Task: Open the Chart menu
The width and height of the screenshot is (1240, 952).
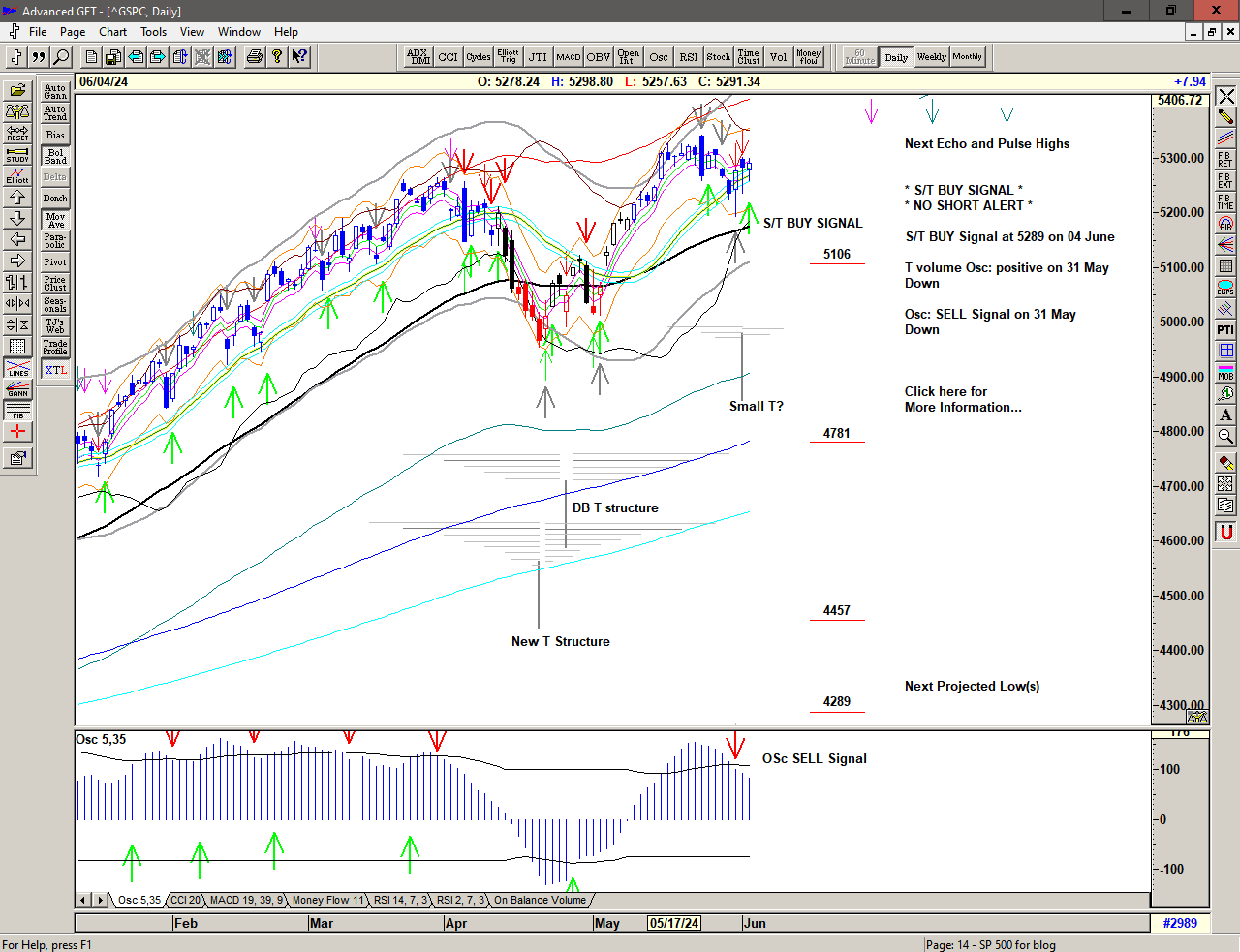Action: coord(112,32)
